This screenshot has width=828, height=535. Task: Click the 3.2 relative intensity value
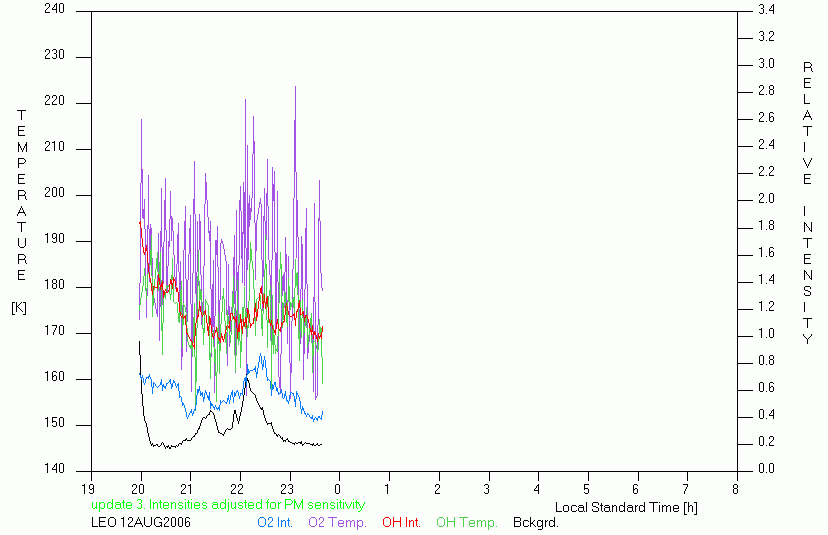point(766,36)
